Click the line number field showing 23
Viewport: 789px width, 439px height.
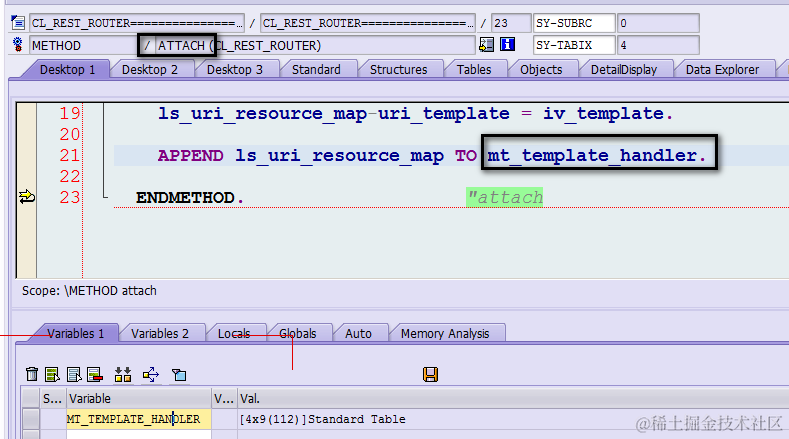point(511,23)
